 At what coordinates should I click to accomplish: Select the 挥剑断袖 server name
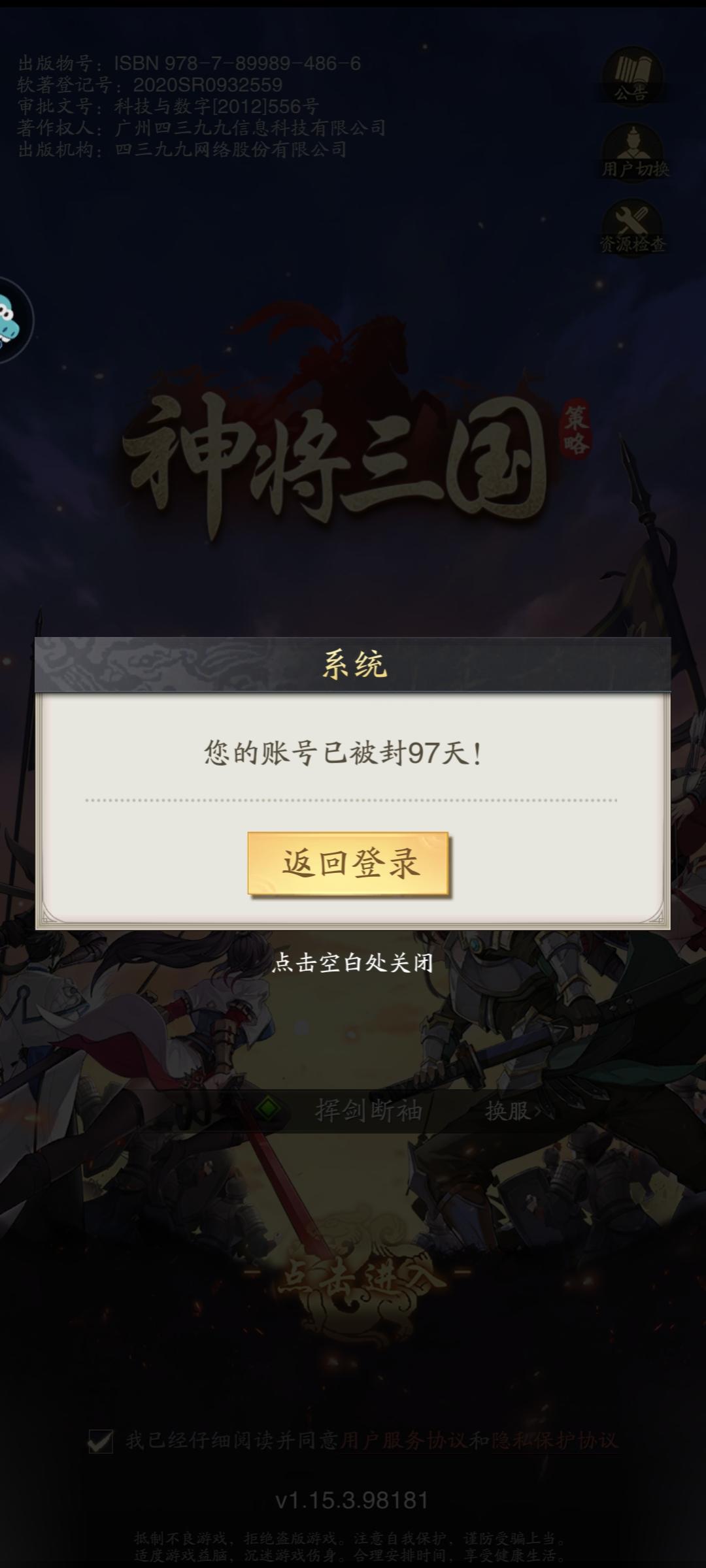point(369,1110)
